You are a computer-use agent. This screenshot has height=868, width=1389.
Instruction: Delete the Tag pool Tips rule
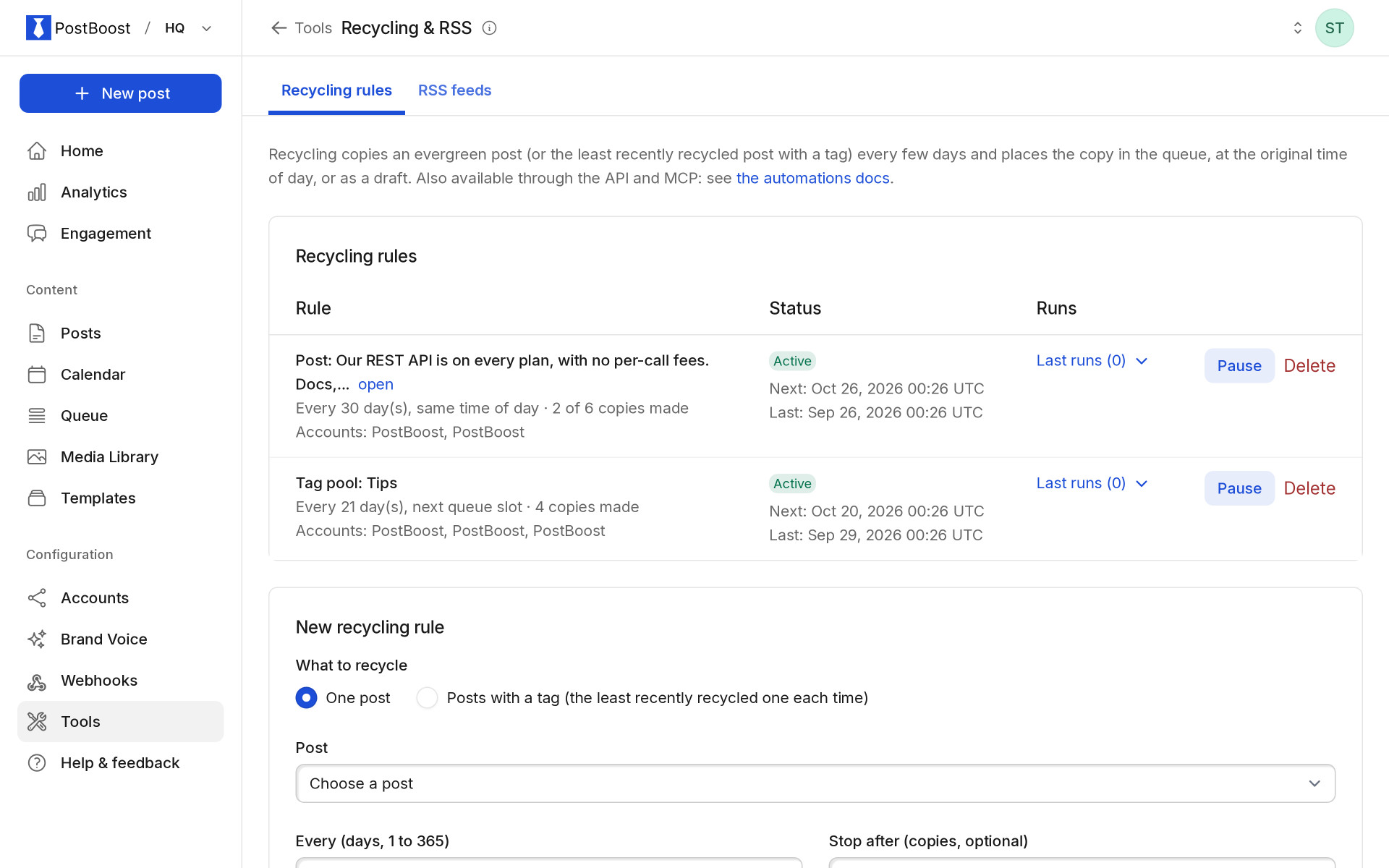pos(1309,488)
